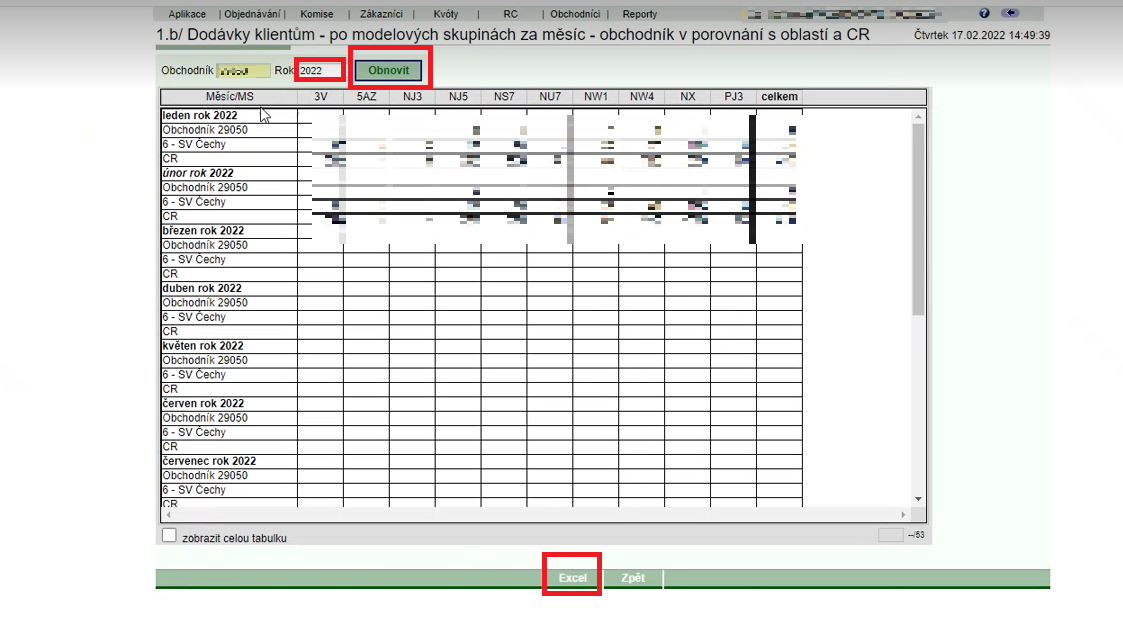Expand the Obchodníci menu
This screenshot has height=641, width=1123.
tap(575, 15)
